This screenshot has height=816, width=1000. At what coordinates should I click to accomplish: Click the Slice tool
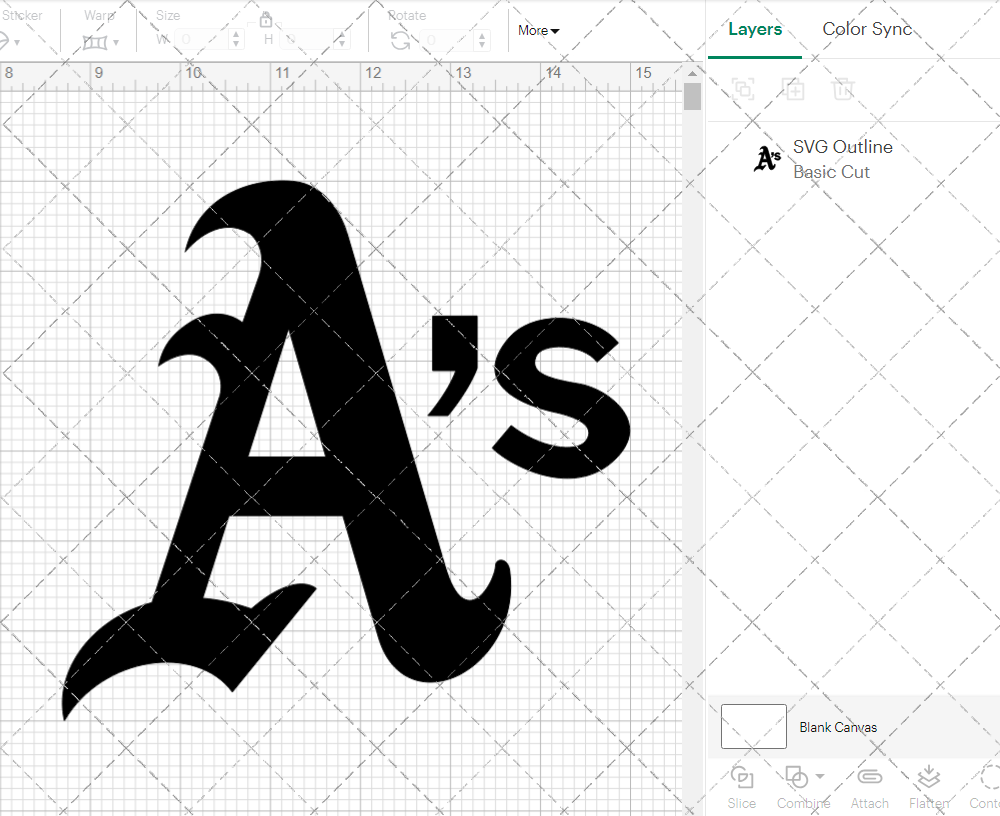click(x=742, y=787)
